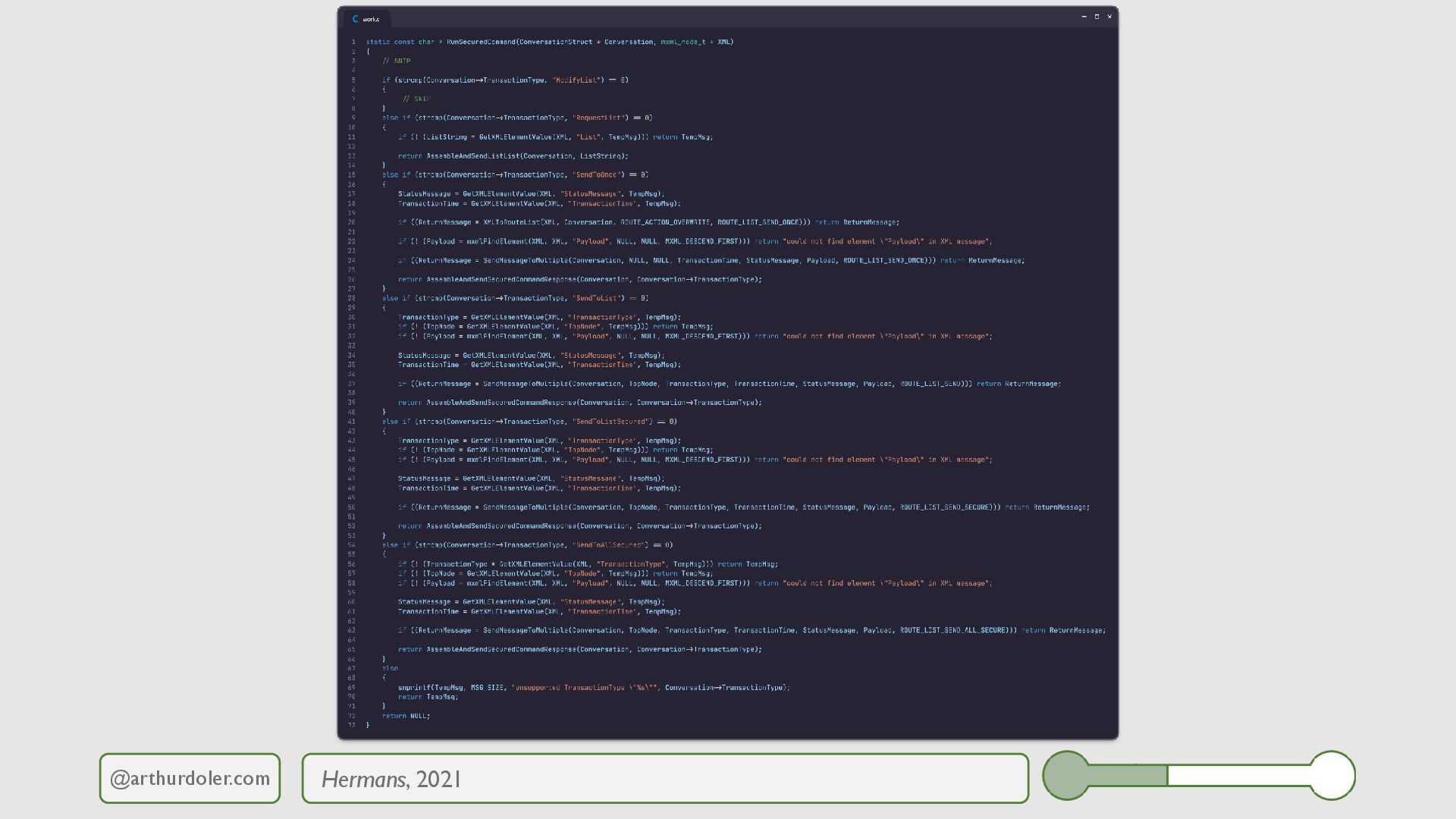Click line number 1 in the gutter
Image resolution: width=1456 pixels, height=819 pixels.
(353, 42)
